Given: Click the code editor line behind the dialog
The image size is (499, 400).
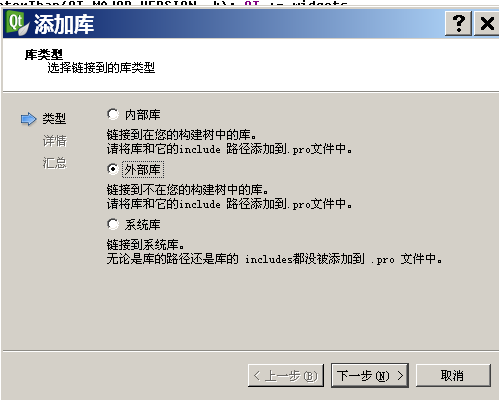Looking at the screenshot, I should (173, 3).
